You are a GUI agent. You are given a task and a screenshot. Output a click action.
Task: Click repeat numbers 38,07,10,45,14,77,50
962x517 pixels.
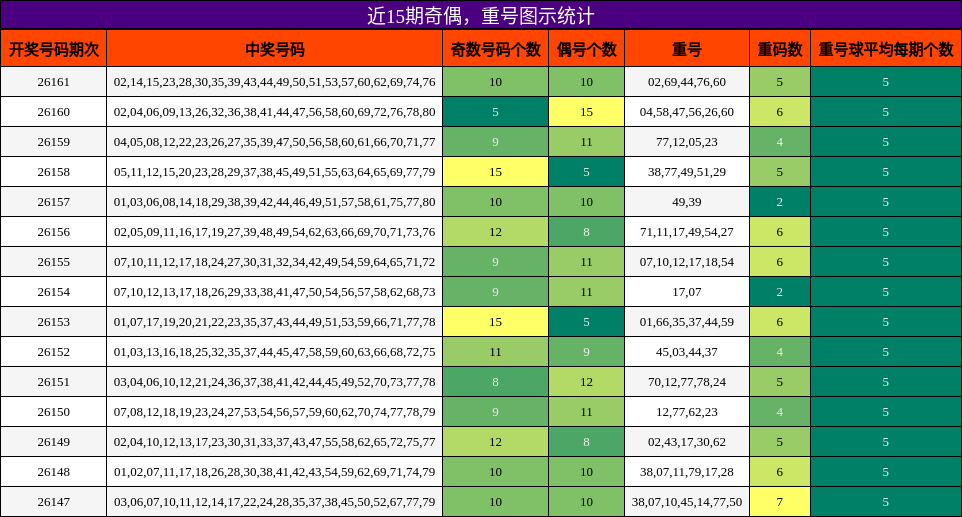(x=687, y=502)
